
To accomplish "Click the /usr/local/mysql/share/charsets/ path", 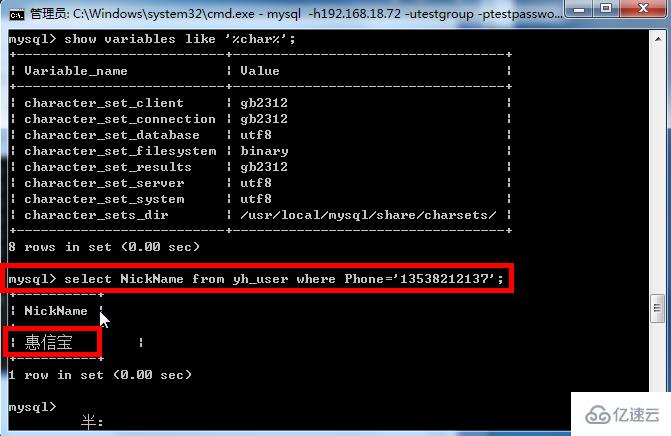I will pyautogui.click(x=368, y=215).
